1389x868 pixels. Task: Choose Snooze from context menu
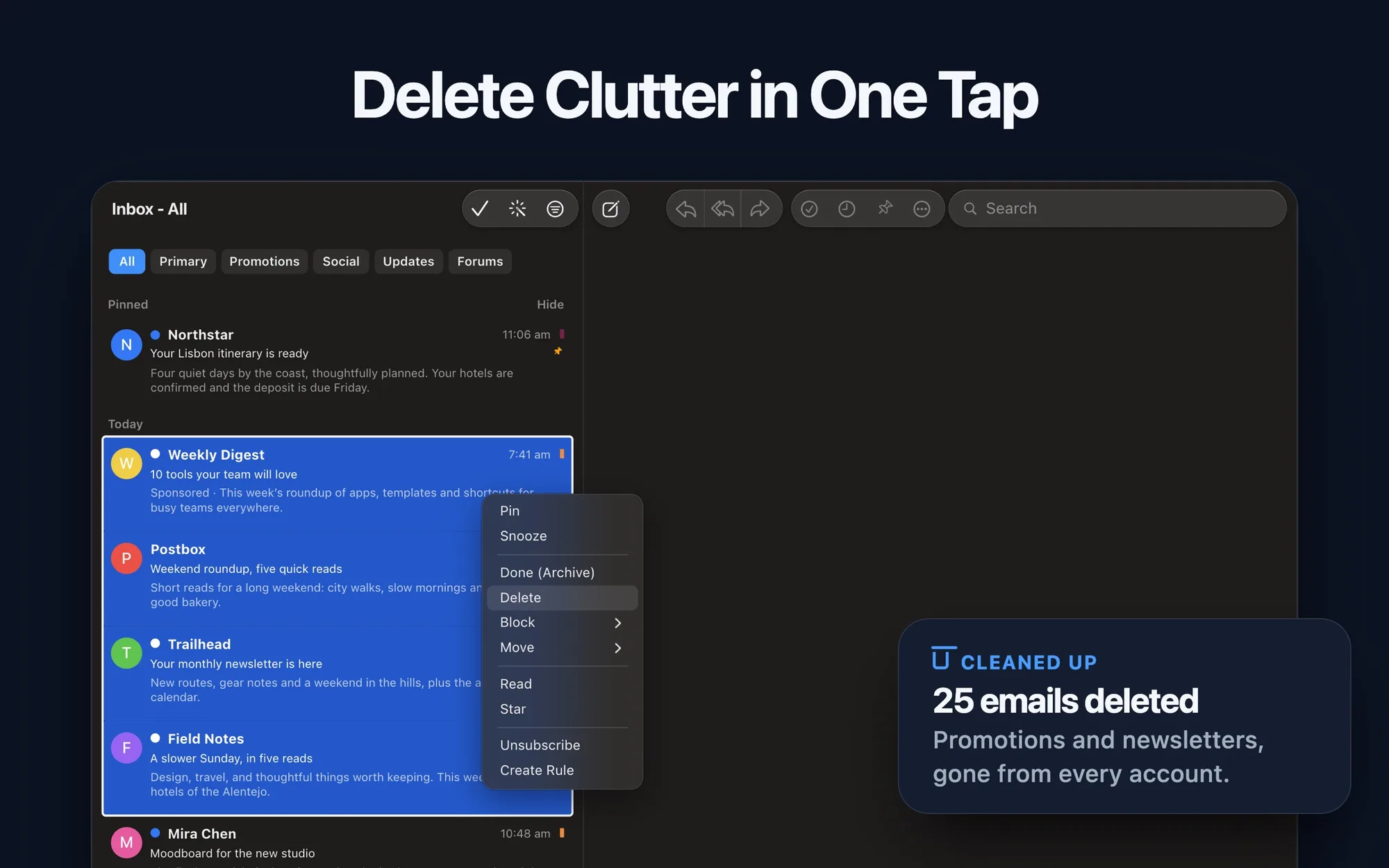pyautogui.click(x=563, y=536)
